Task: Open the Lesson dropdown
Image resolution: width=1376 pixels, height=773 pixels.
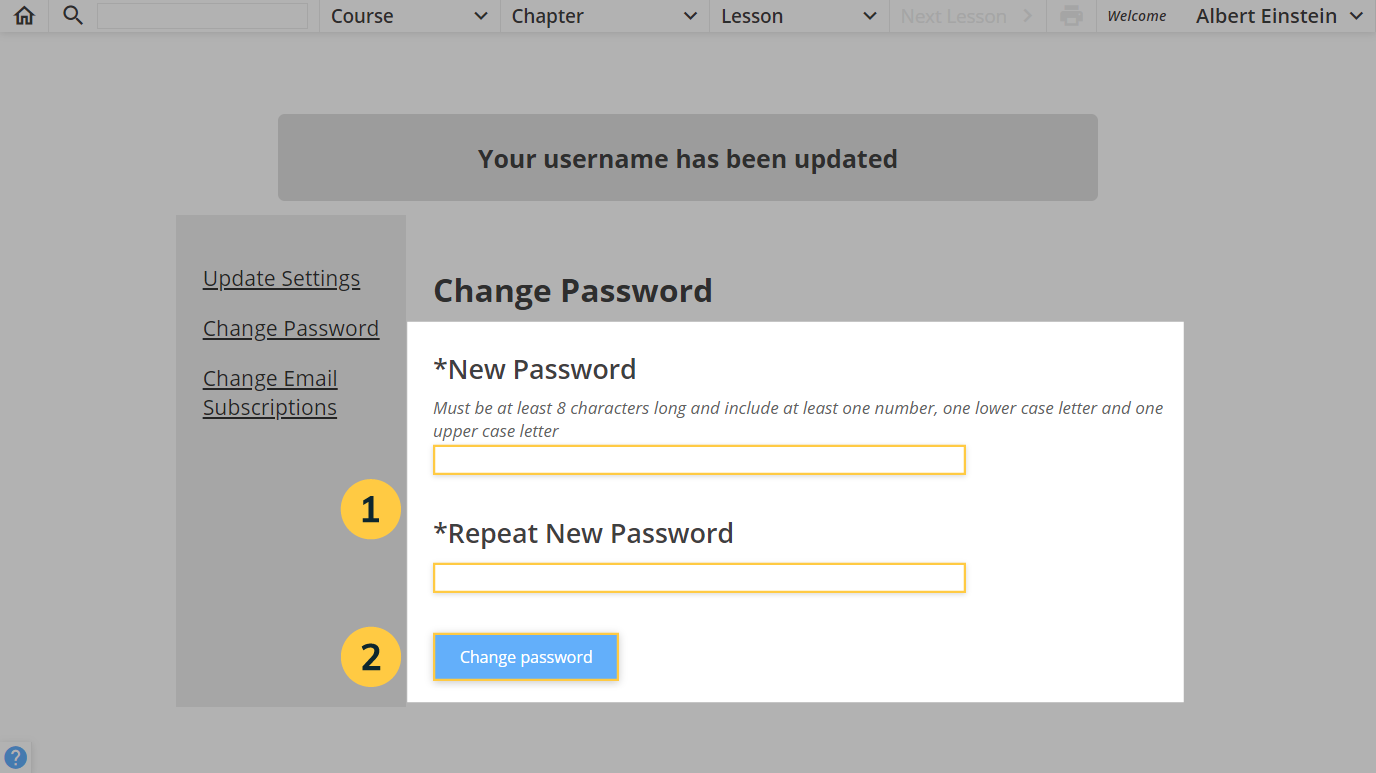Action: [x=798, y=15]
